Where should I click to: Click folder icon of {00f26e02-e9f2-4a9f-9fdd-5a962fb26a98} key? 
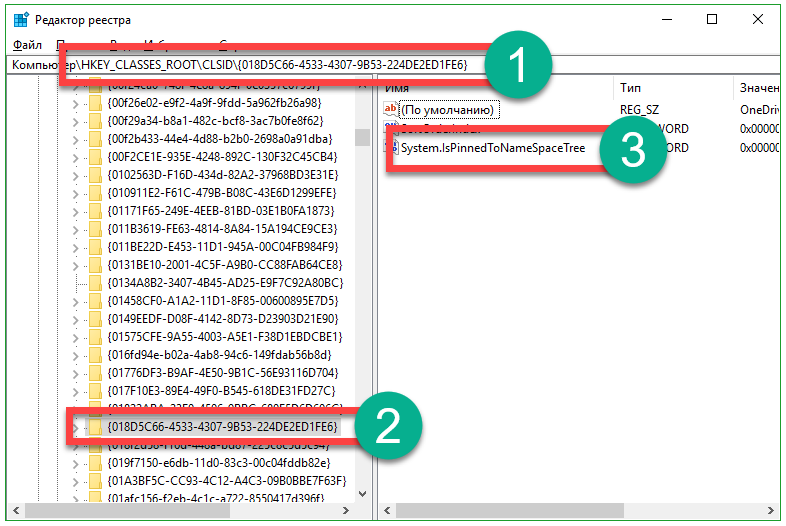tap(95, 102)
